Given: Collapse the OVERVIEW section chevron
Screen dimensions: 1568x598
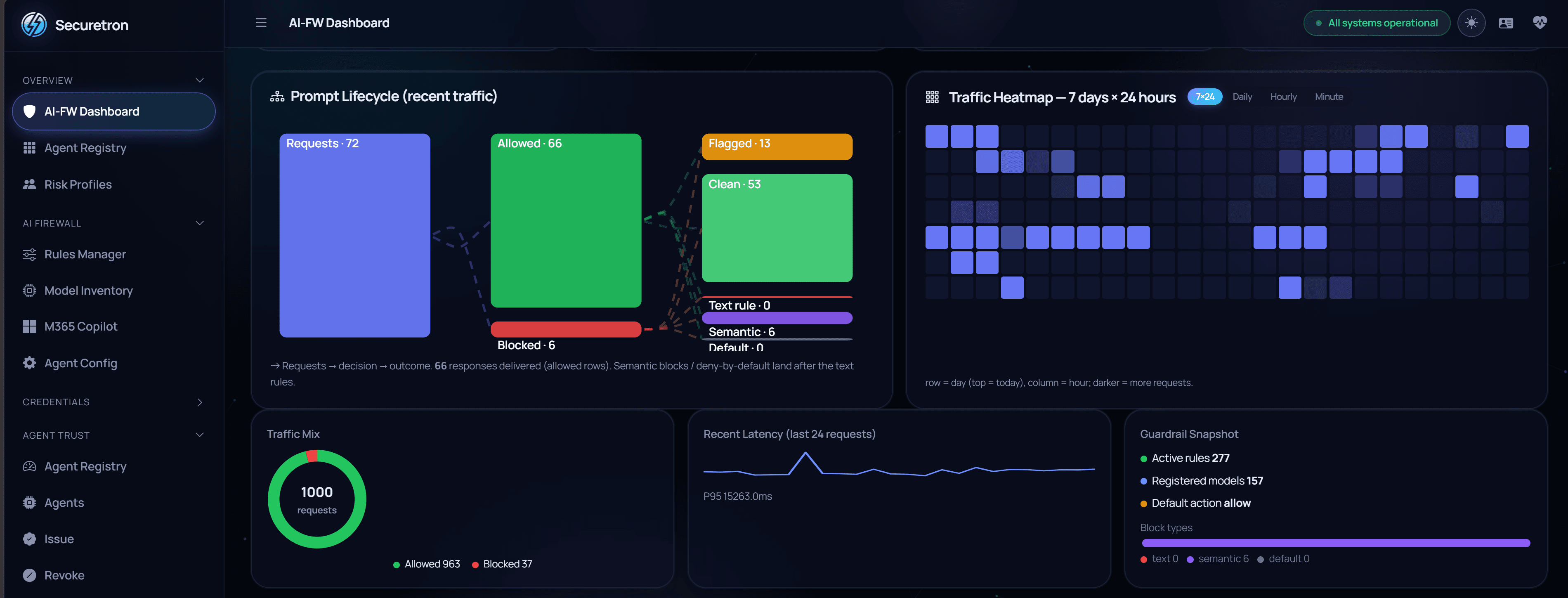Looking at the screenshot, I should [199, 80].
